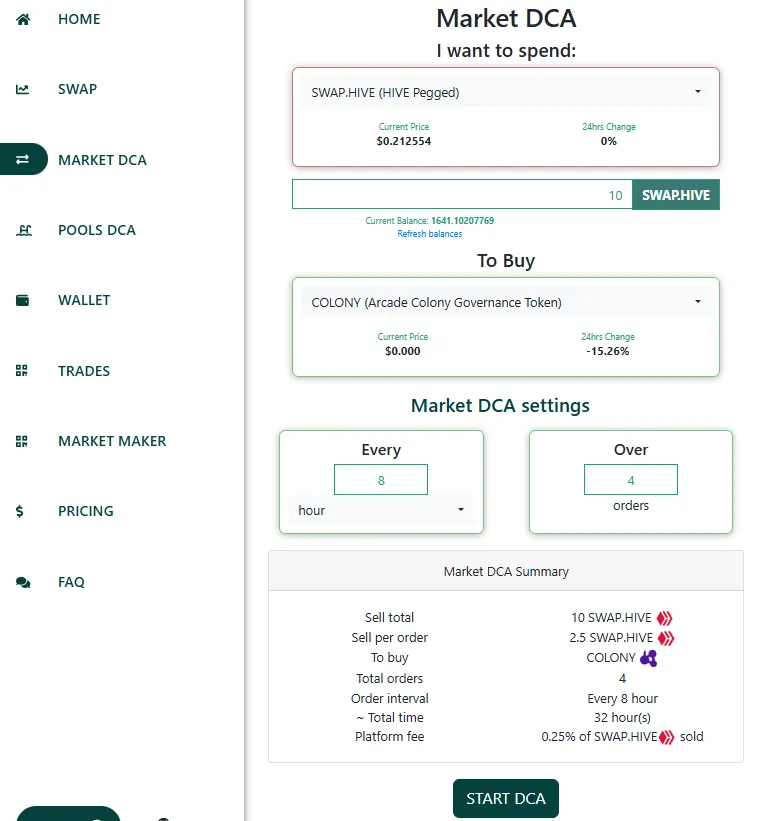
Task: Click the Pools DCA swimmer icon
Action: pos(24,230)
